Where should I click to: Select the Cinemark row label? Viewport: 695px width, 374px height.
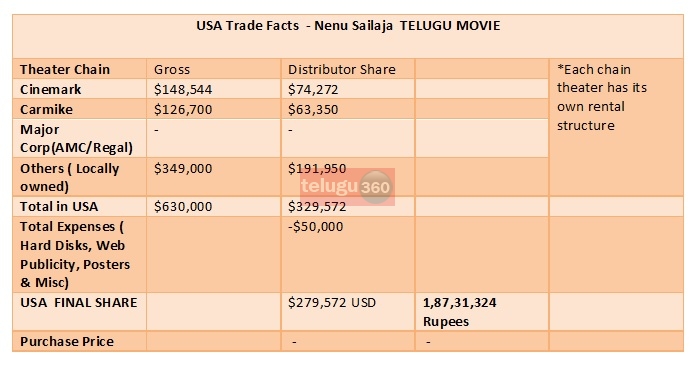coord(51,90)
